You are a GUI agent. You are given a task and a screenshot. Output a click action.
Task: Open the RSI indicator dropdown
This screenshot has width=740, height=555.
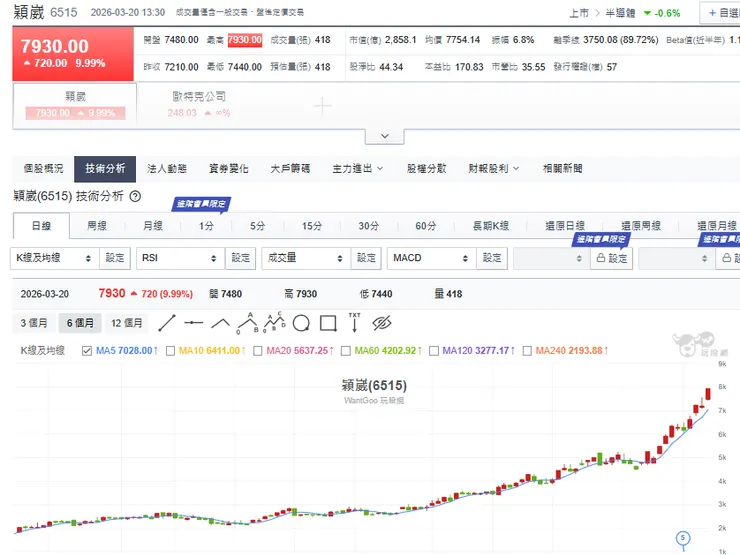tap(180, 258)
